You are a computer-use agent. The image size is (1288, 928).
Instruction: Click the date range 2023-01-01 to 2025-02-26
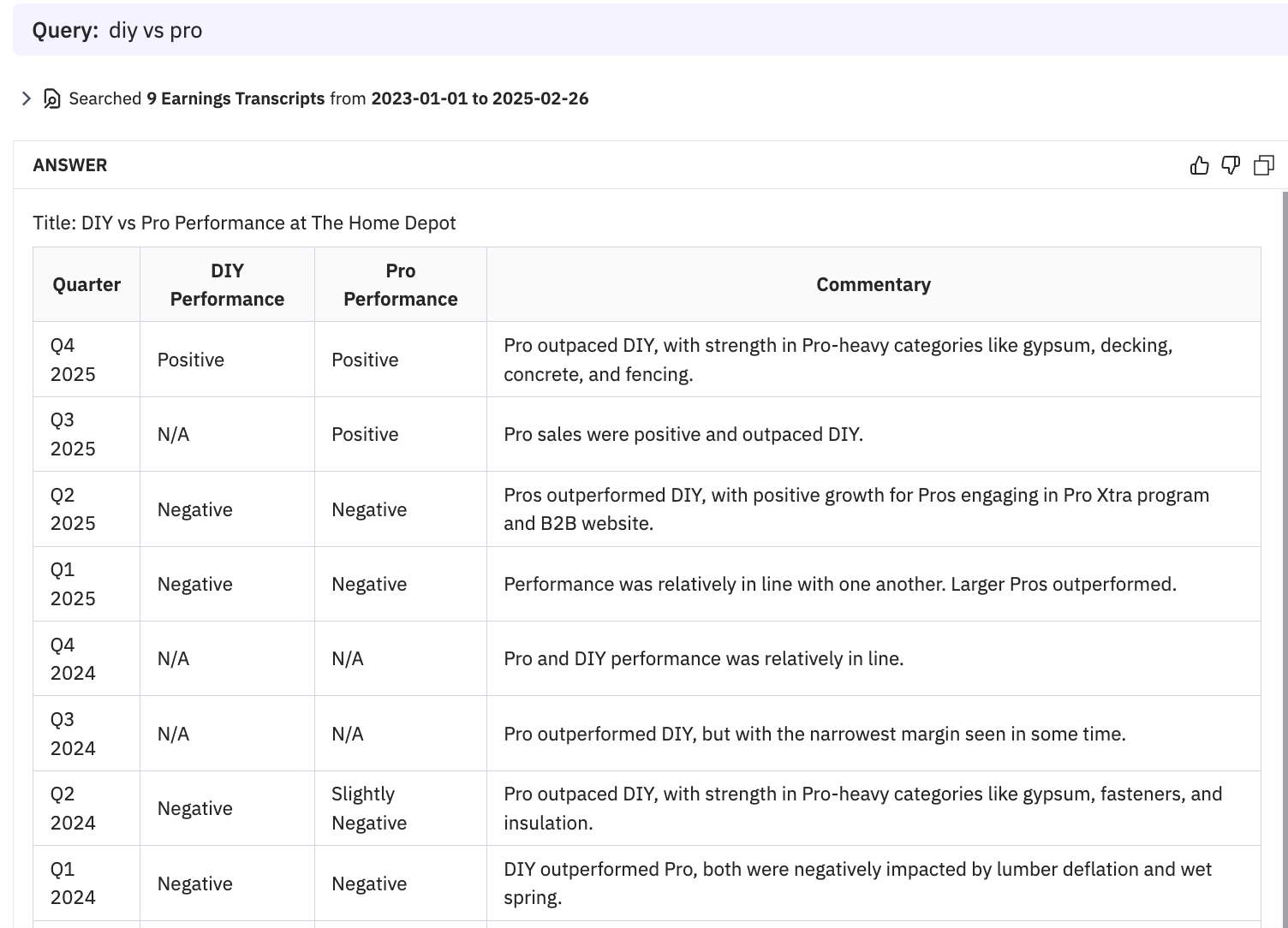(x=480, y=98)
